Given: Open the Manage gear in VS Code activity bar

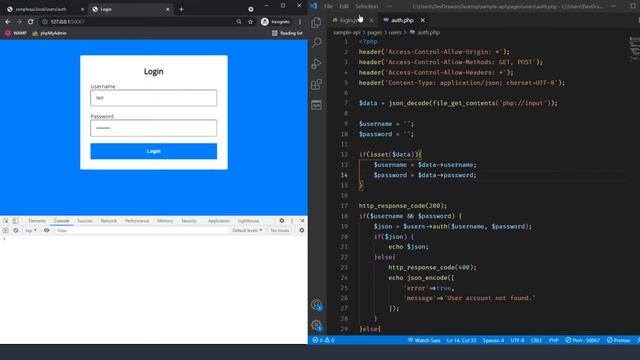Looking at the screenshot, I should click(316, 325).
